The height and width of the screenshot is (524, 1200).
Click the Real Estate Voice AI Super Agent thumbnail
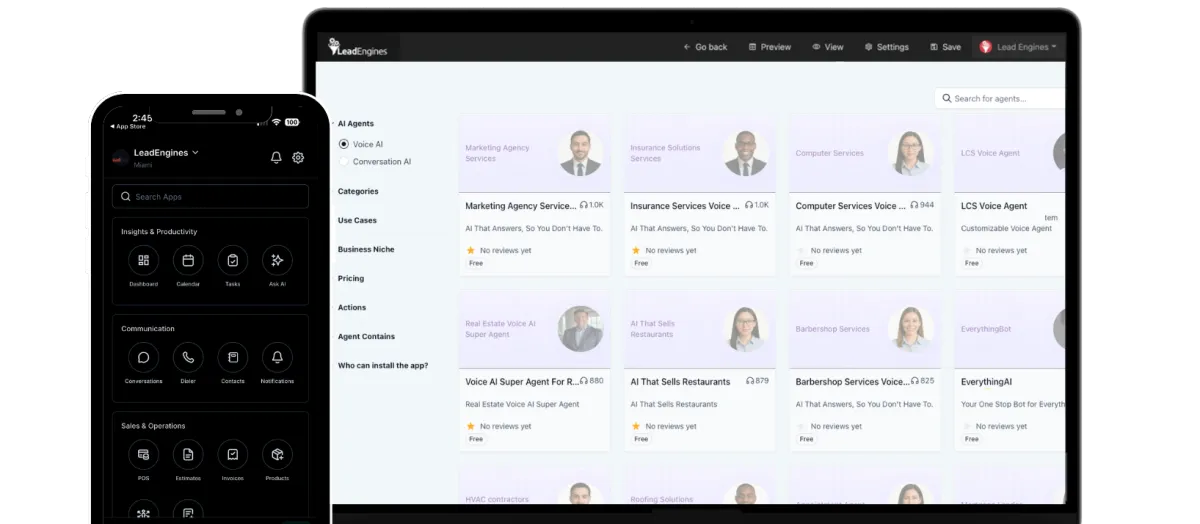535,329
